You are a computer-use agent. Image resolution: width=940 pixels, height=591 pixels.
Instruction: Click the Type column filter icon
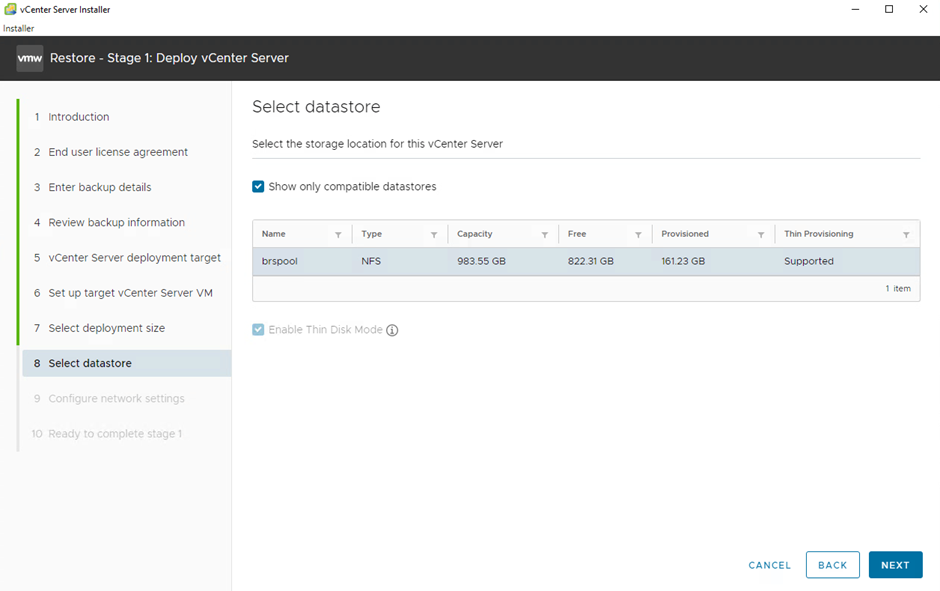(434, 235)
